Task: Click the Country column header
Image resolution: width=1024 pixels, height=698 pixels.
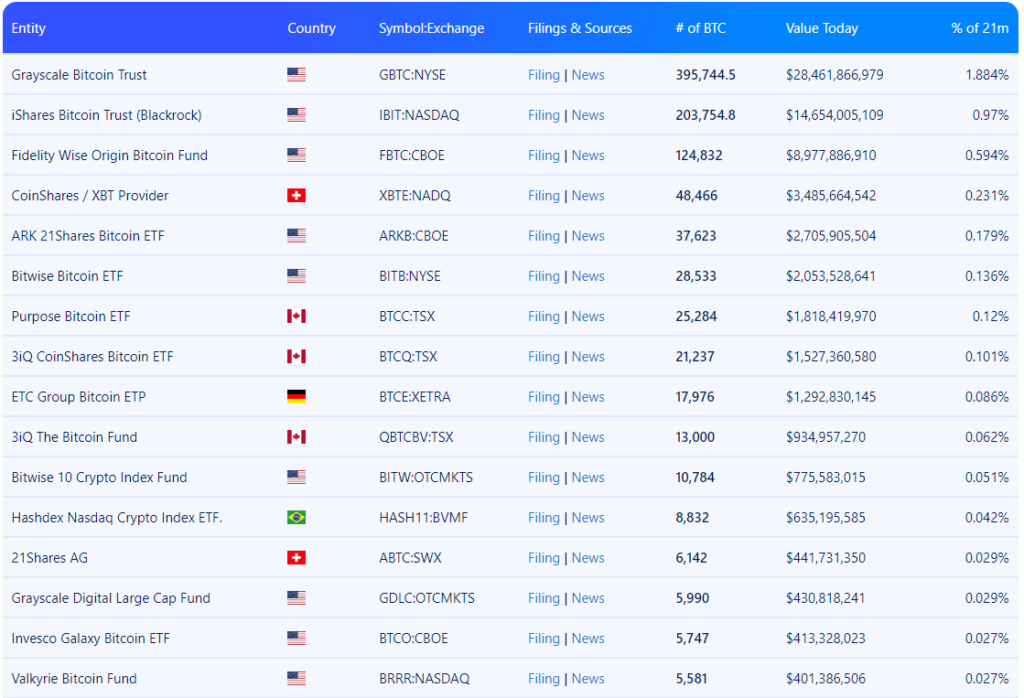Action: [311, 28]
